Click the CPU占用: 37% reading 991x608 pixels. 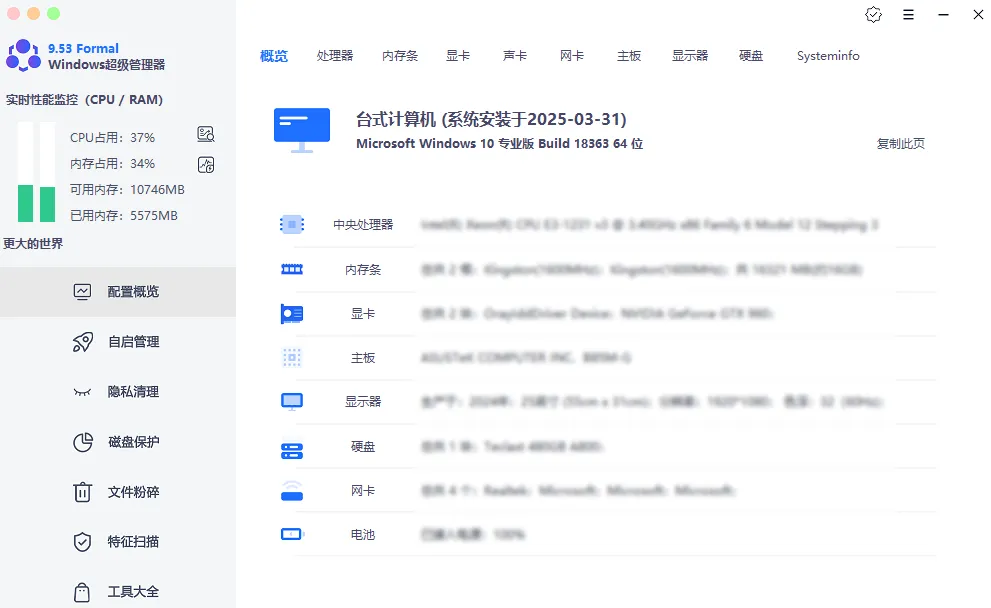[x=112, y=137]
